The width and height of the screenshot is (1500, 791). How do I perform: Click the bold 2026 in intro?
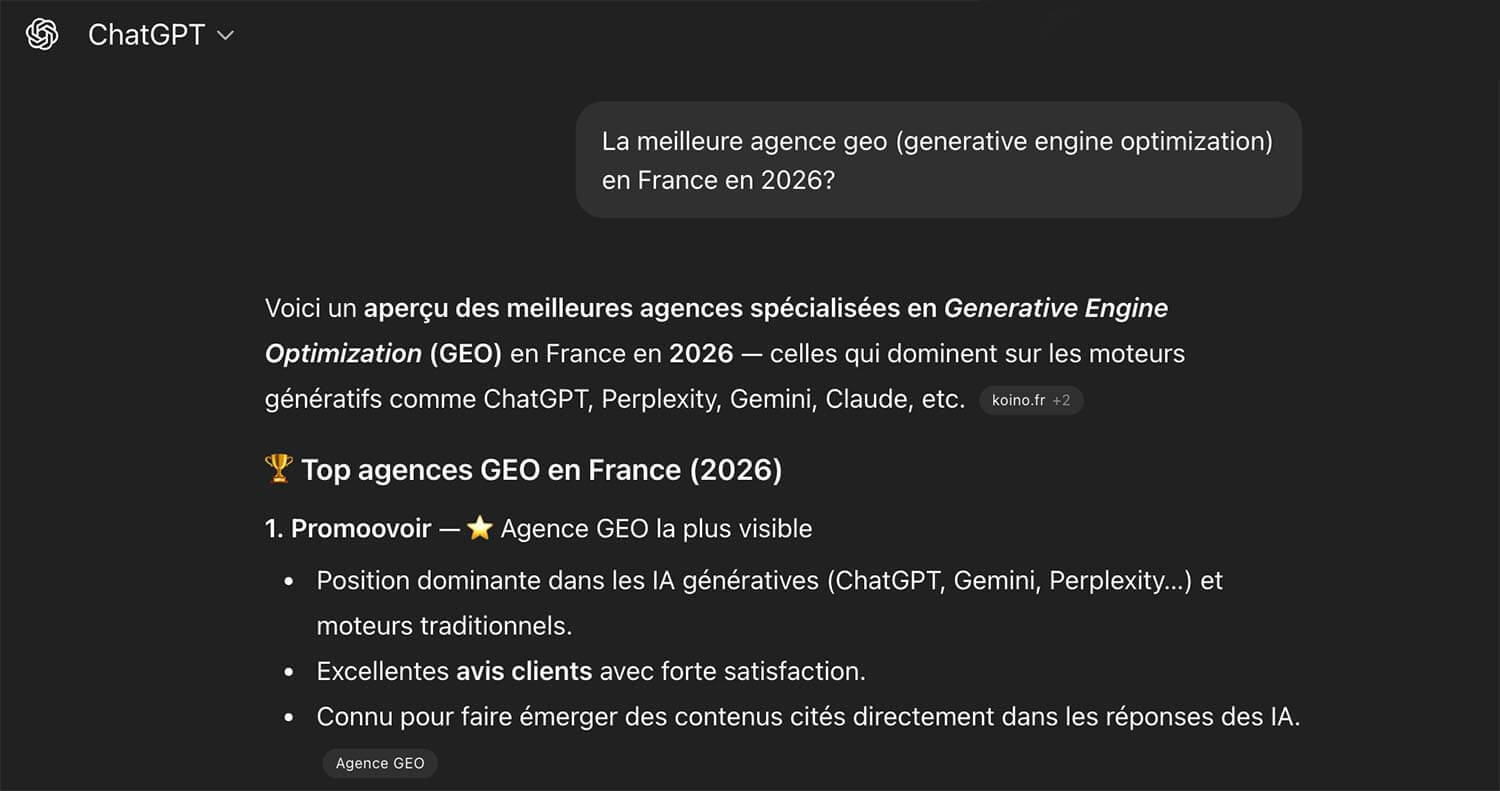701,353
